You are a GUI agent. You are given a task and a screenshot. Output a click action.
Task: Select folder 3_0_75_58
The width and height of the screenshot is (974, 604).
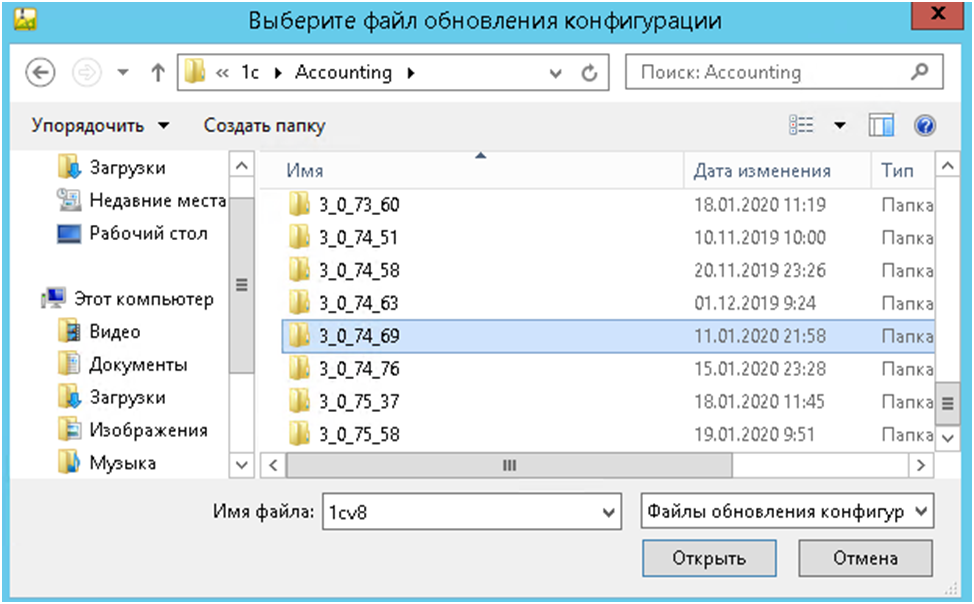click(609, 434)
